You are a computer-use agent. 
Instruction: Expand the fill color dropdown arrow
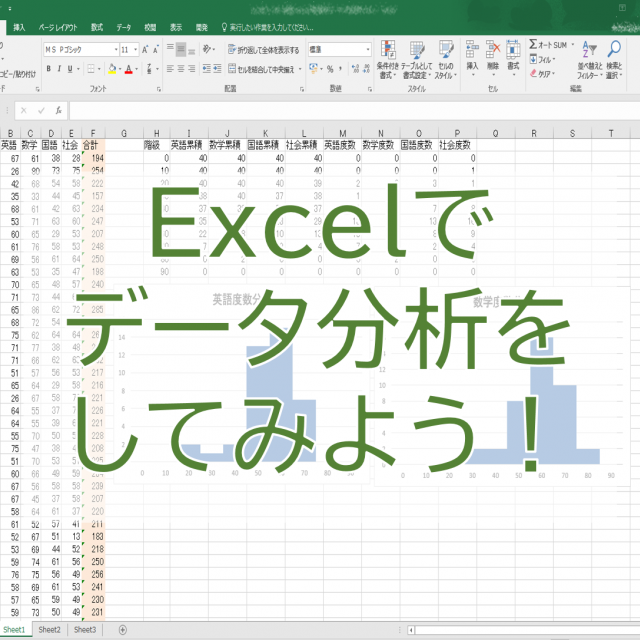click(x=120, y=69)
